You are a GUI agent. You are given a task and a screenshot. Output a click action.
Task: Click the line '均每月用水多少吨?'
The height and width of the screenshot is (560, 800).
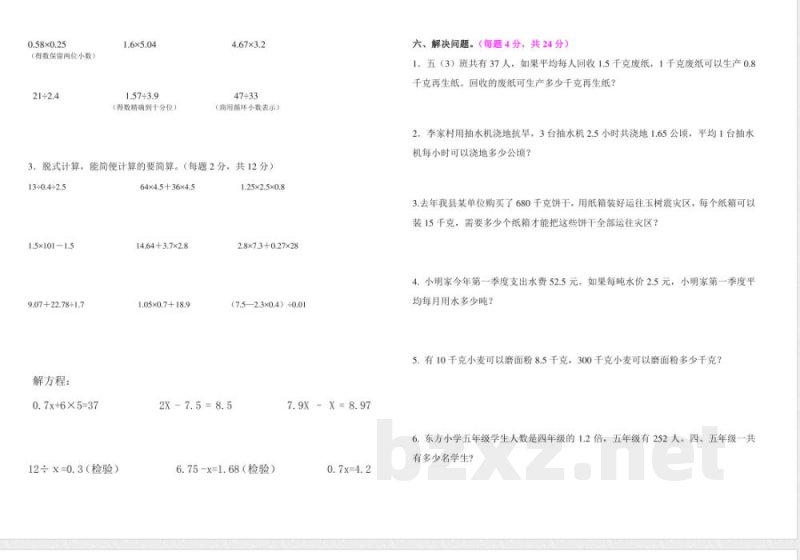[453, 301]
